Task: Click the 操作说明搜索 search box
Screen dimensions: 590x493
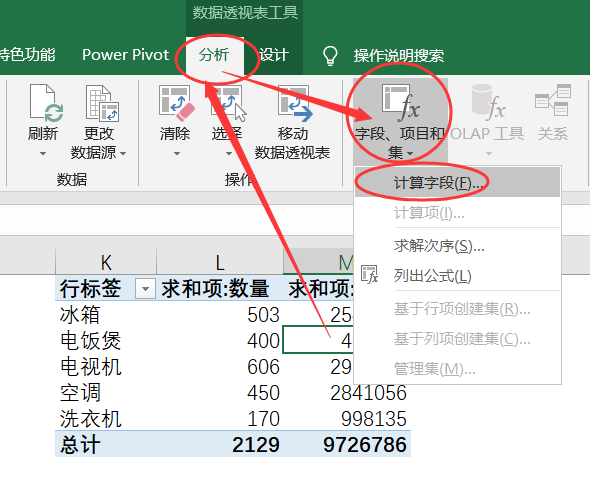Action: (399, 56)
